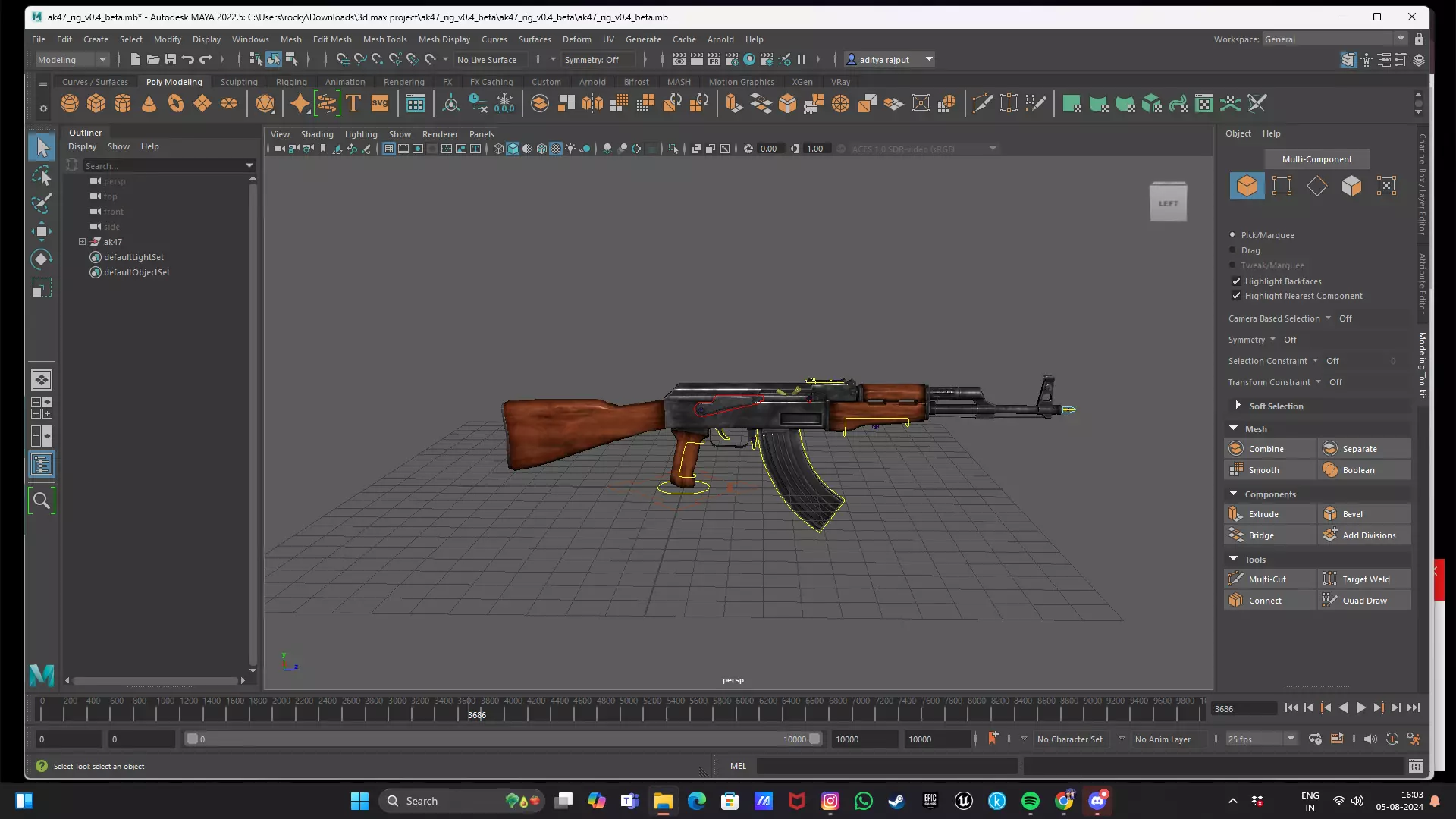This screenshot has width=1456, height=819.
Task: Select the Multi-Cut tool
Action: (1267, 579)
